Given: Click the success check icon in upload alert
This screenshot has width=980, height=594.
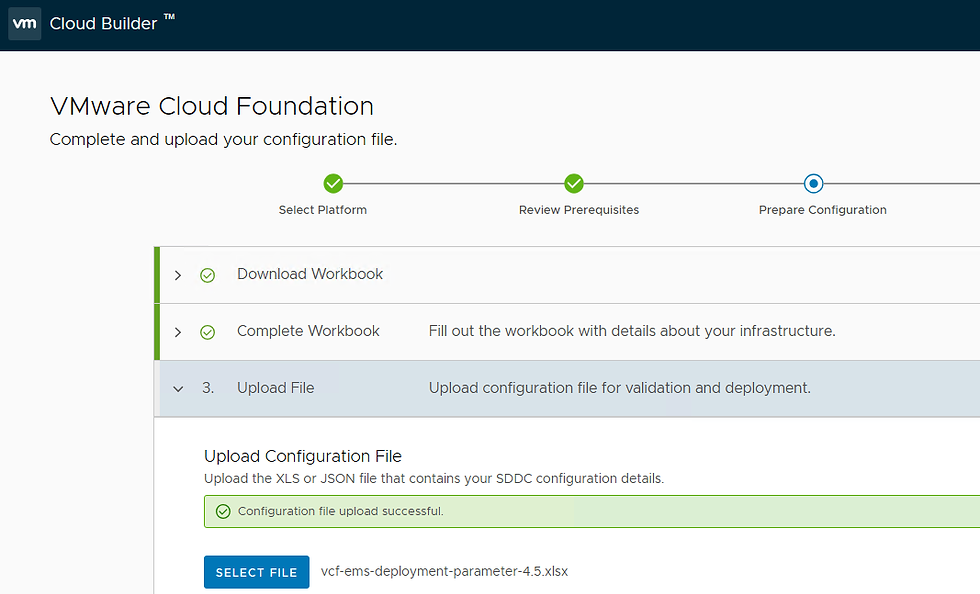Looking at the screenshot, I should (x=224, y=512).
